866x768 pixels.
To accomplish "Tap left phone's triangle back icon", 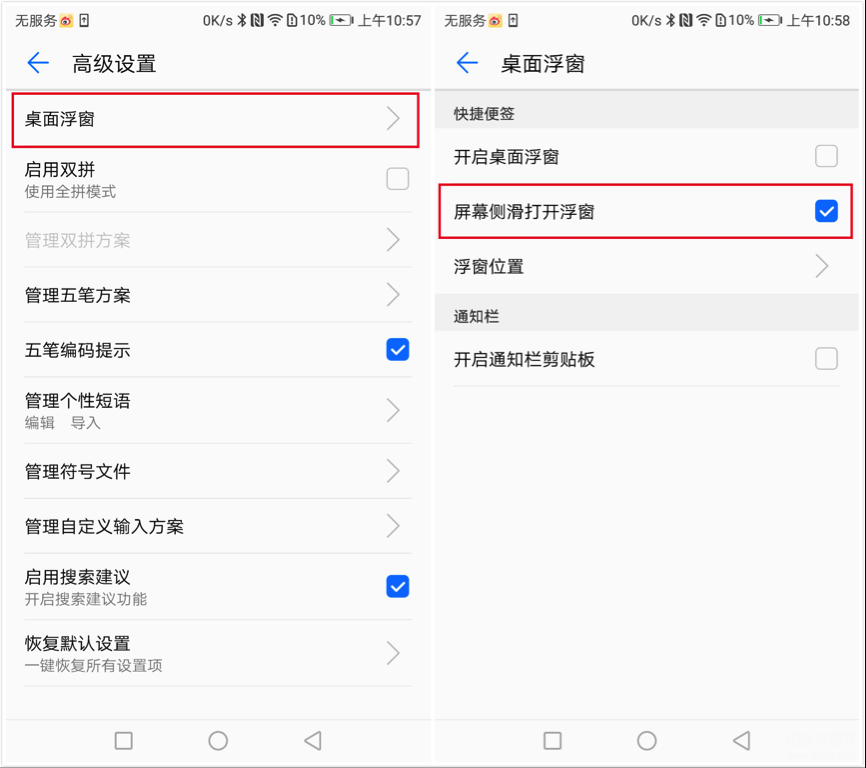I will (313, 740).
